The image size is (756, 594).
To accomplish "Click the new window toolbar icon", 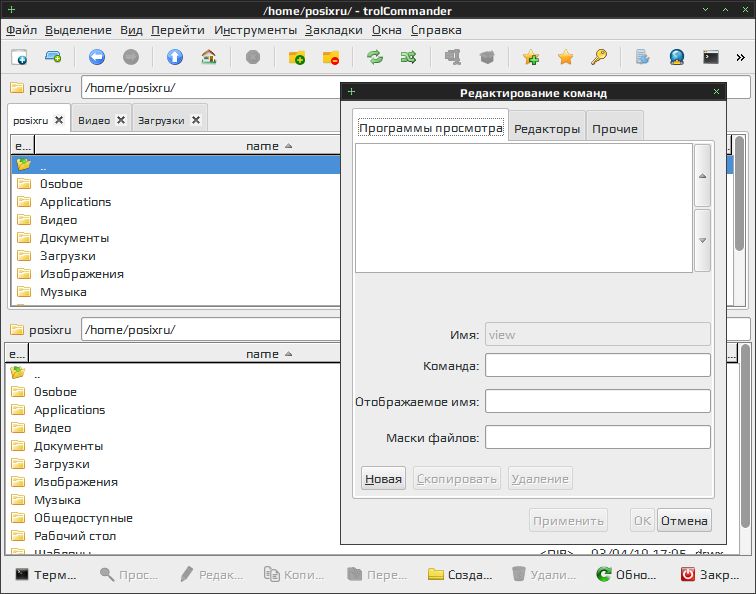I will pos(19,57).
